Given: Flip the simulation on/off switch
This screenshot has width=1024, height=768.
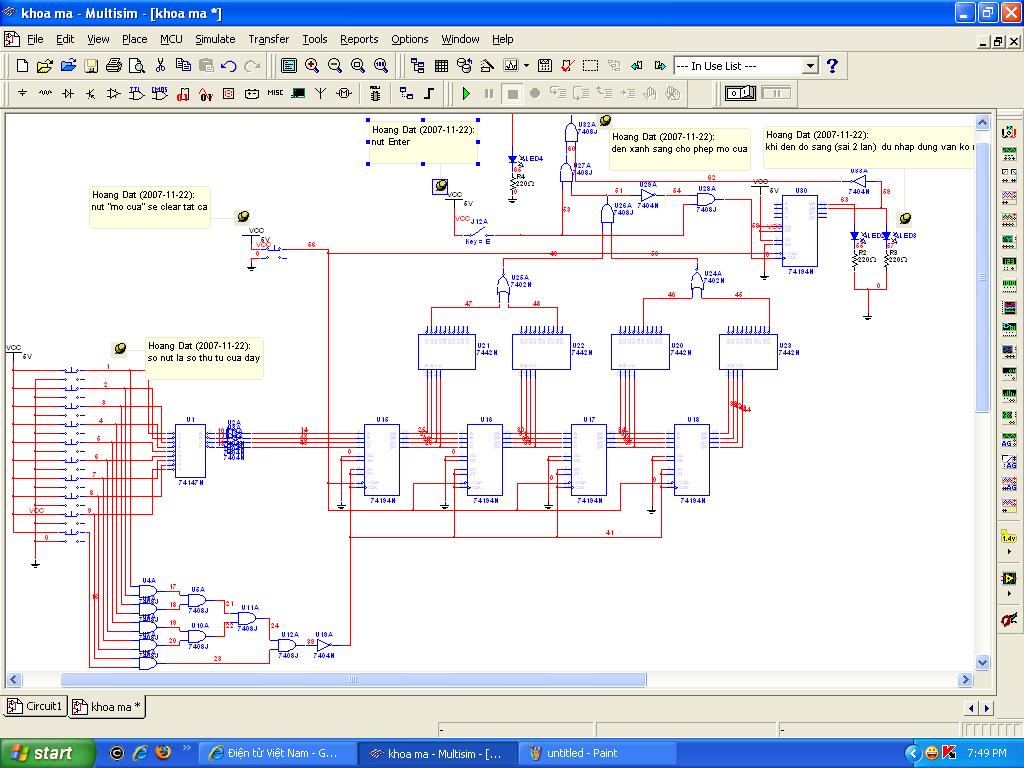Looking at the screenshot, I should click(x=741, y=93).
